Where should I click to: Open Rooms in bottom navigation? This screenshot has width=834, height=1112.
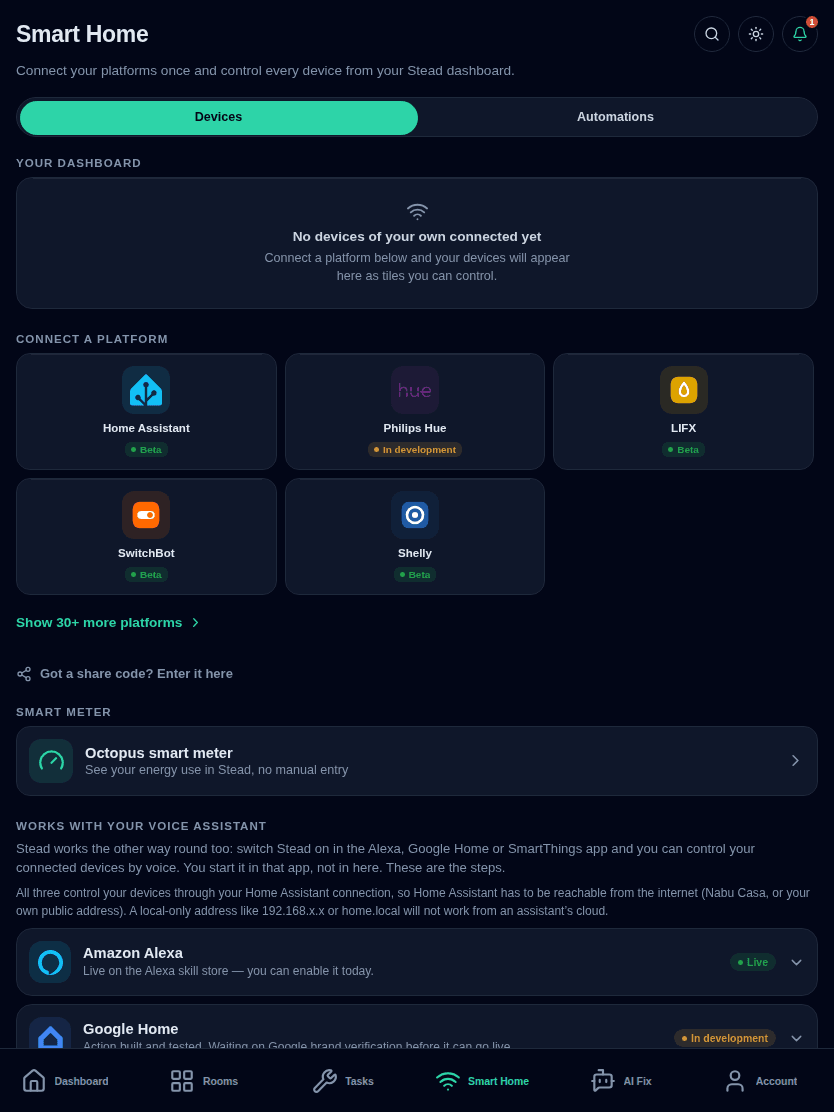204,1081
